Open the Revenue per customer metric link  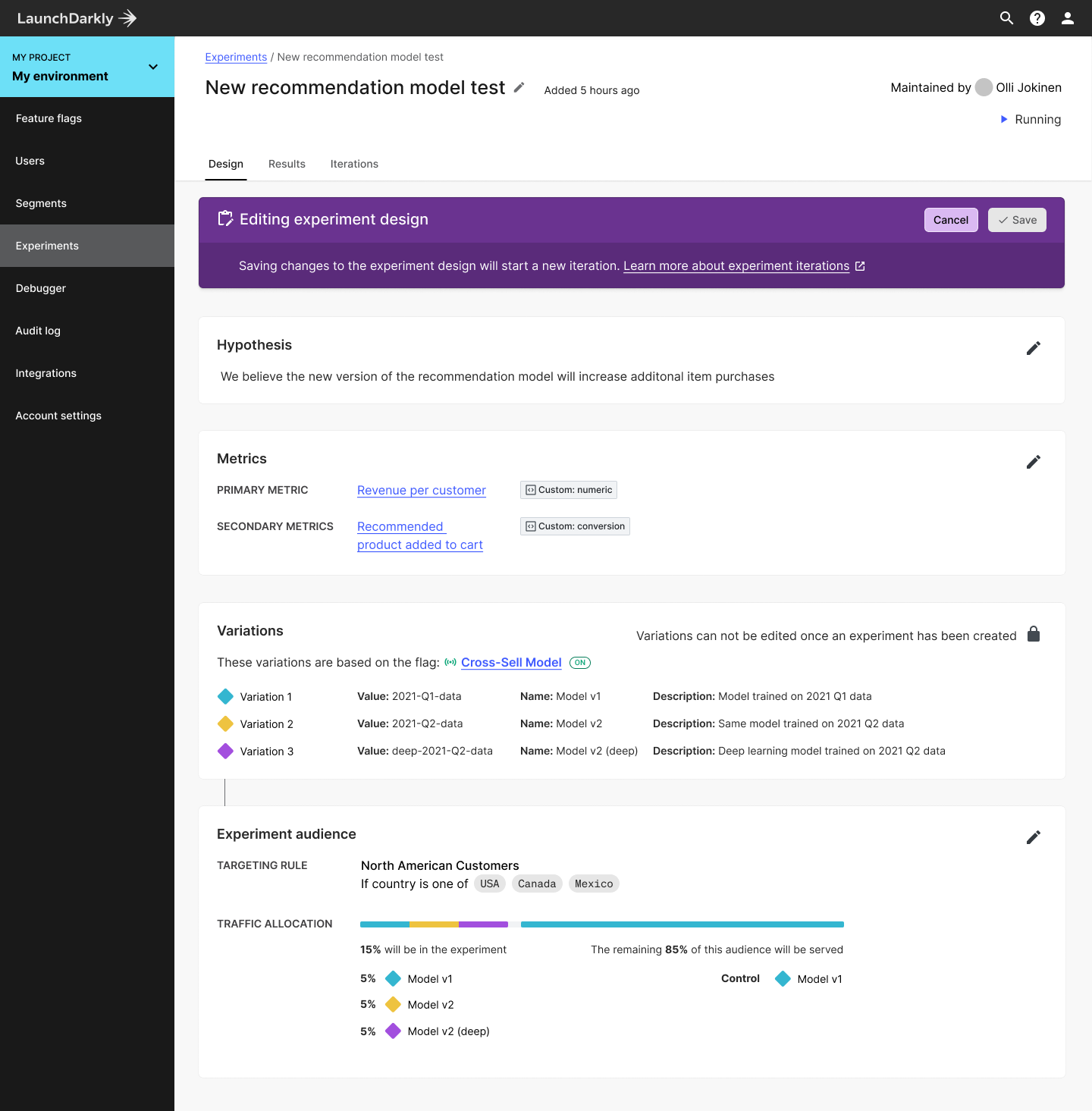(x=421, y=490)
